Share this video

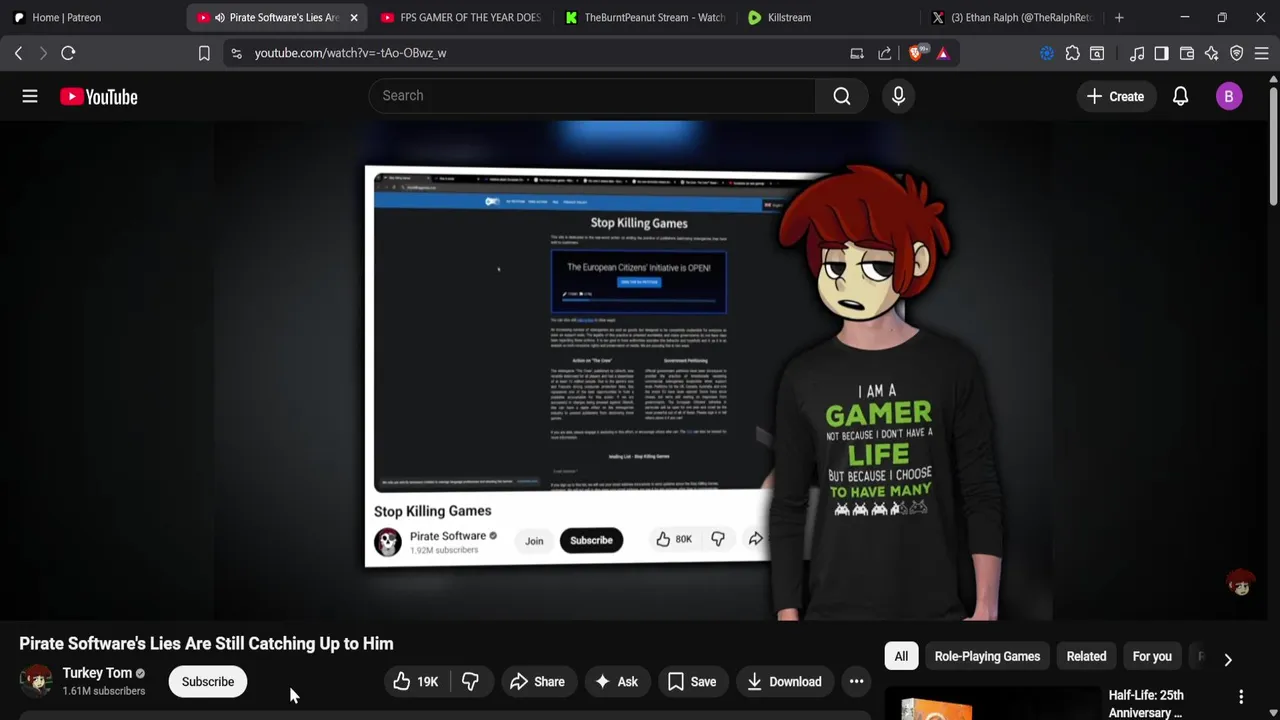[537, 682]
